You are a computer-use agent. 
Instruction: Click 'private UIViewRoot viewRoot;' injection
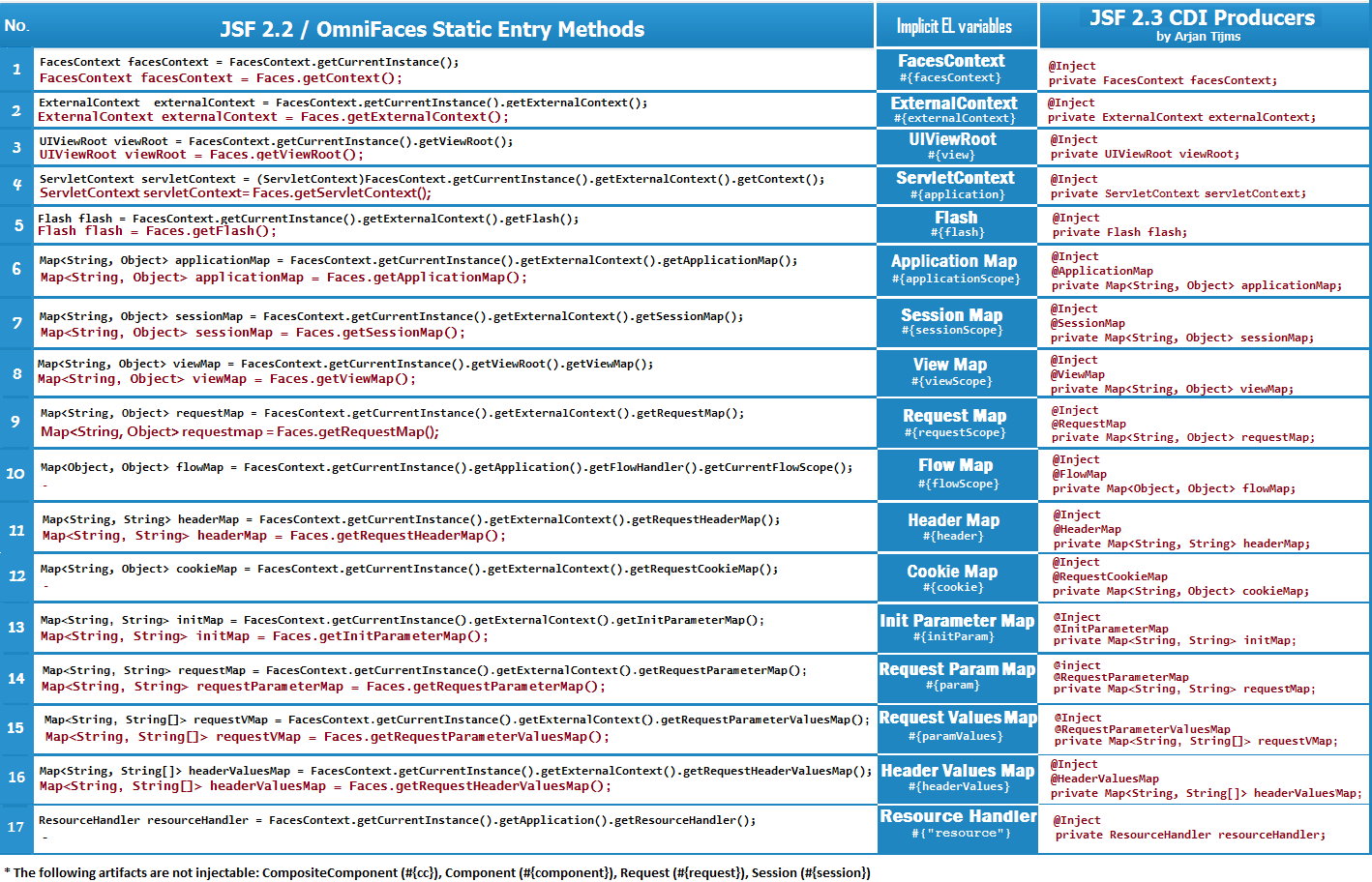pyautogui.click(x=1145, y=154)
